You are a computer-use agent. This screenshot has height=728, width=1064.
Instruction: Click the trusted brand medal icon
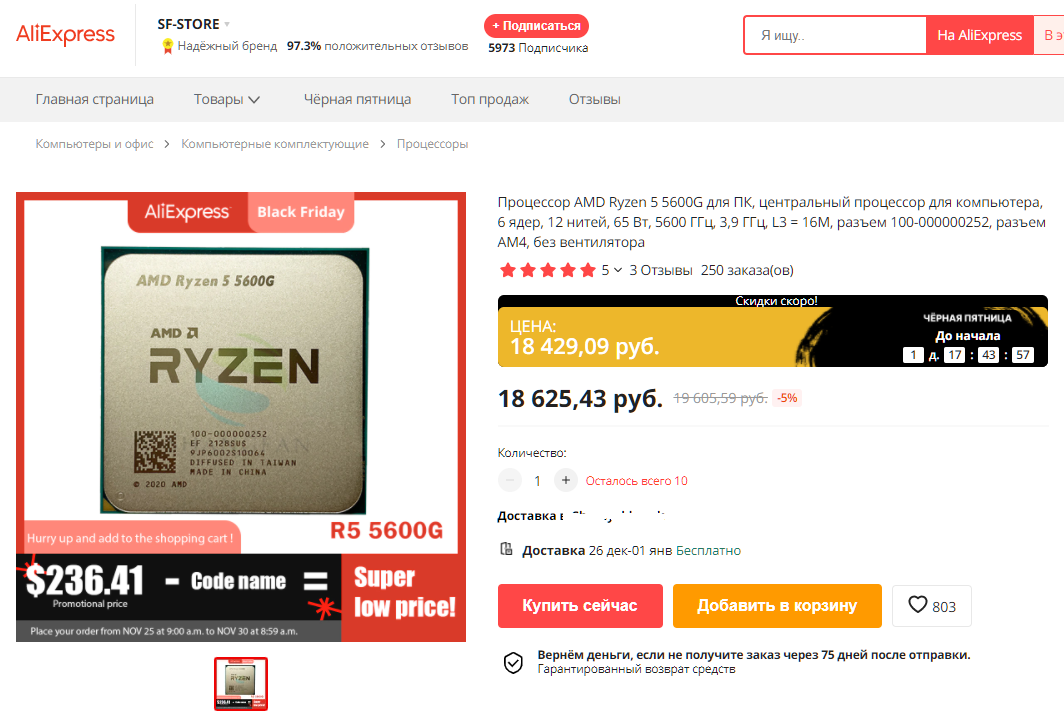(167, 46)
